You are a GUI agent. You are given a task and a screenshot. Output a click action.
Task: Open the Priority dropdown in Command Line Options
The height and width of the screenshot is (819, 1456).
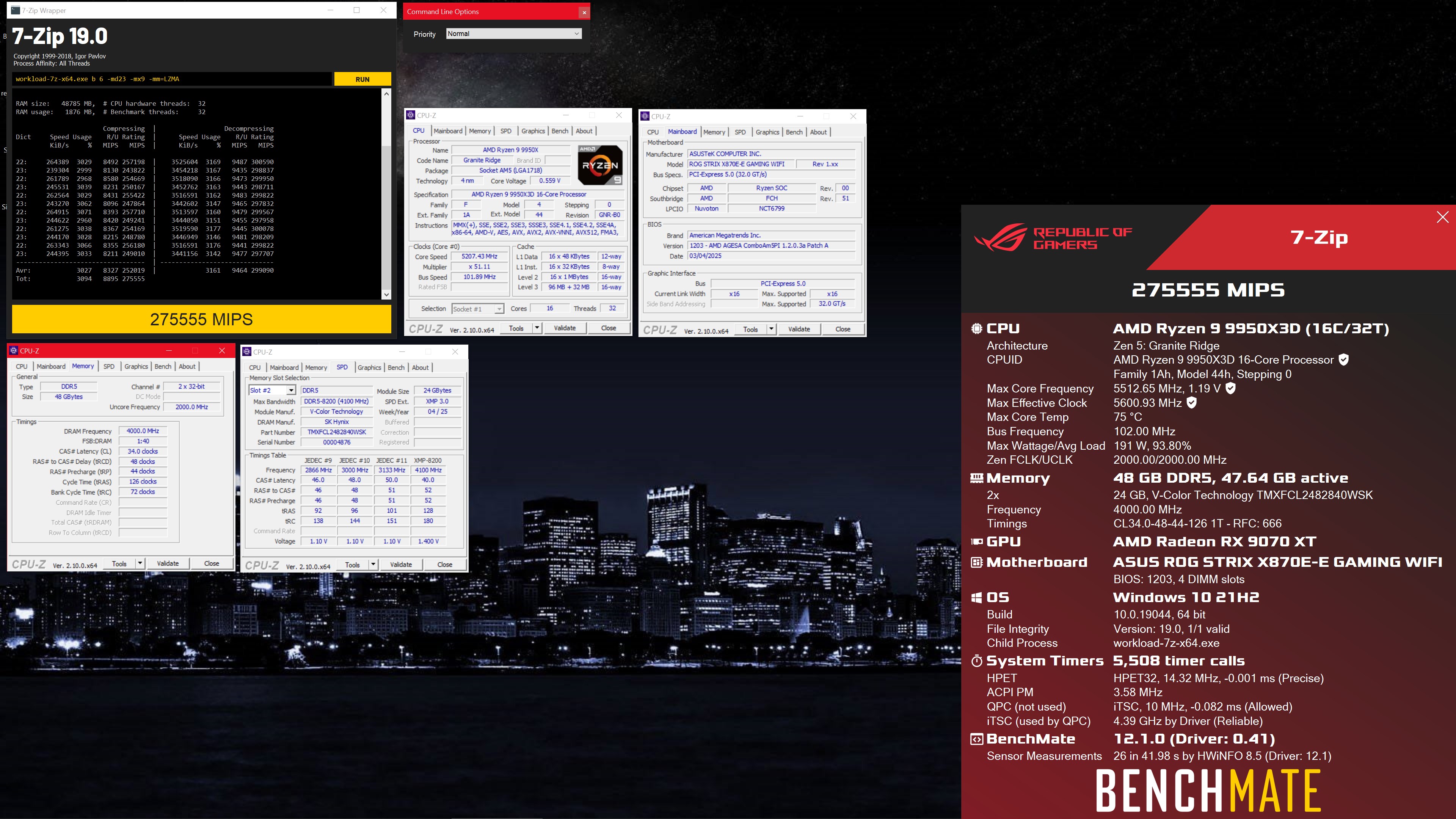513,34
